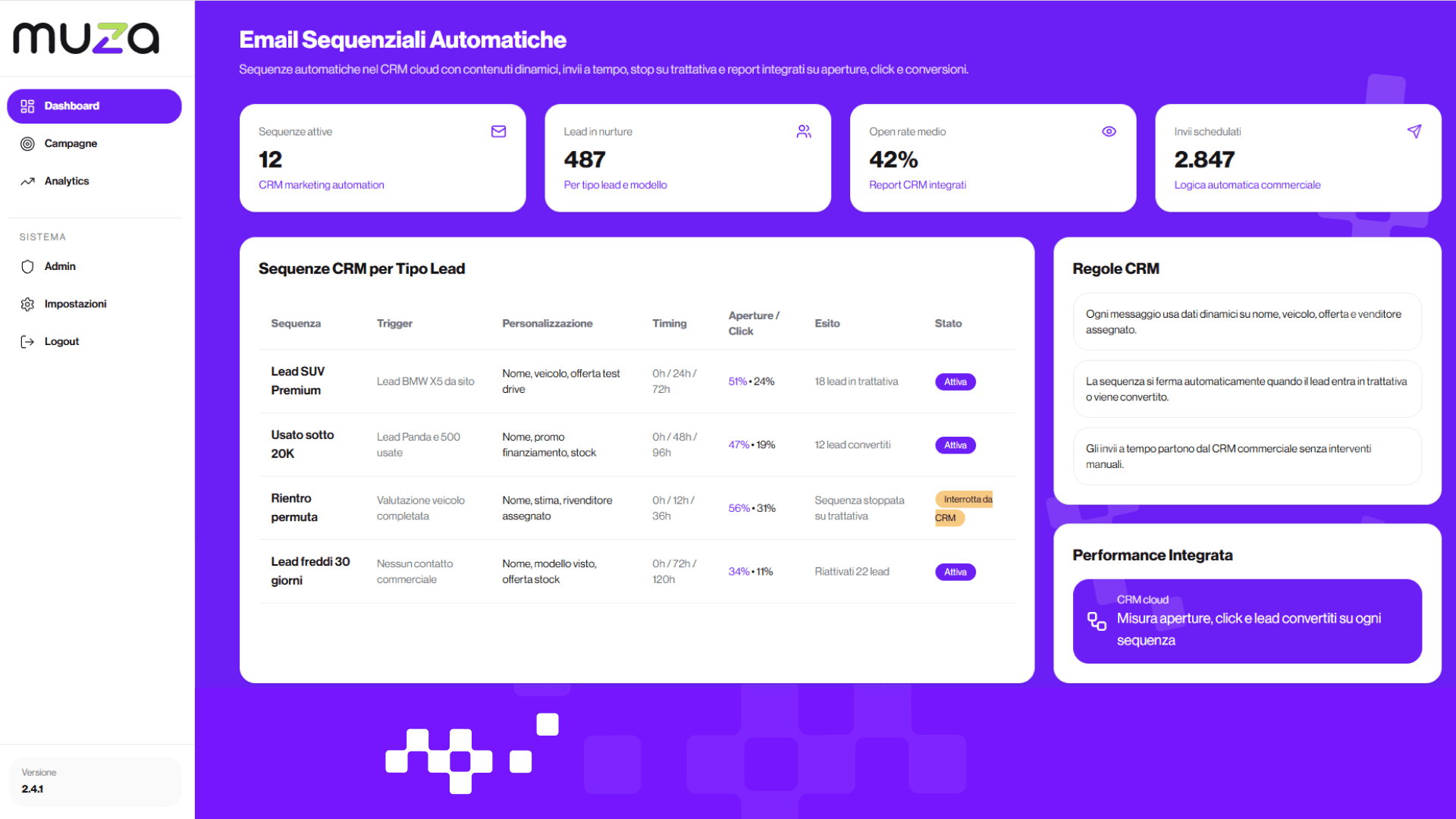1456x819 pixels.
Task: Click the CRM marketing automation link
Action: click(x=322, y=185)
